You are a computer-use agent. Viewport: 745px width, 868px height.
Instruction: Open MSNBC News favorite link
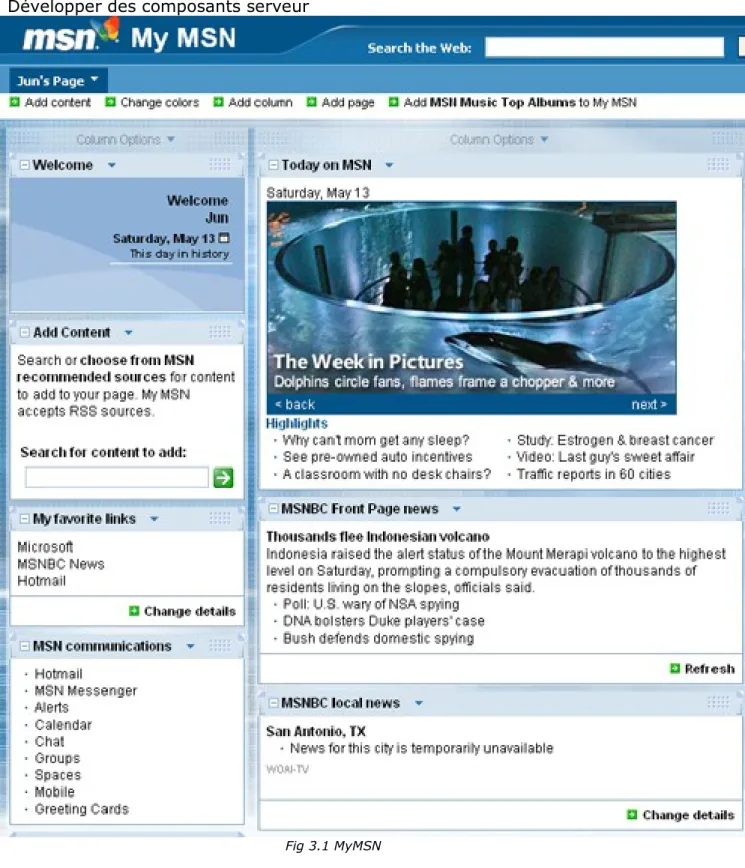[x=61, y=564]
